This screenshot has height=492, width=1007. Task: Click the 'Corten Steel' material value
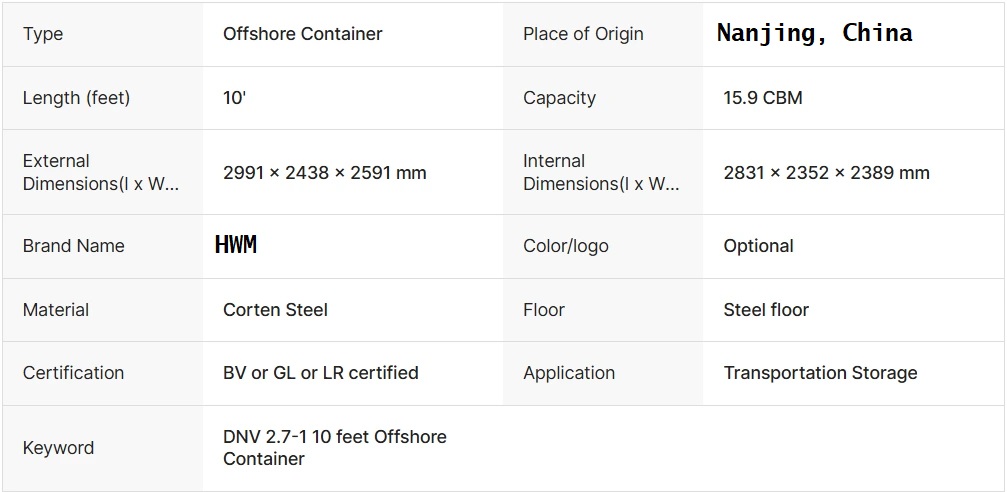coord(275,310)
